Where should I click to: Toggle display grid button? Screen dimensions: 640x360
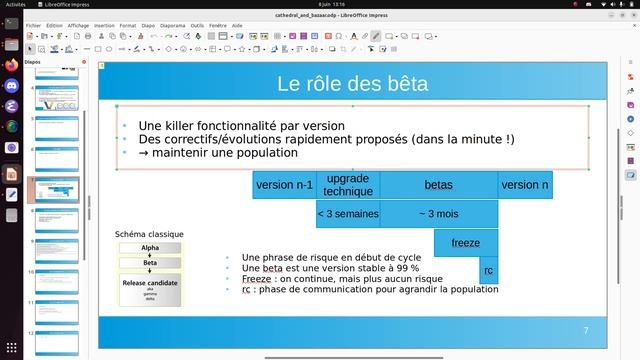coord(211,36)
